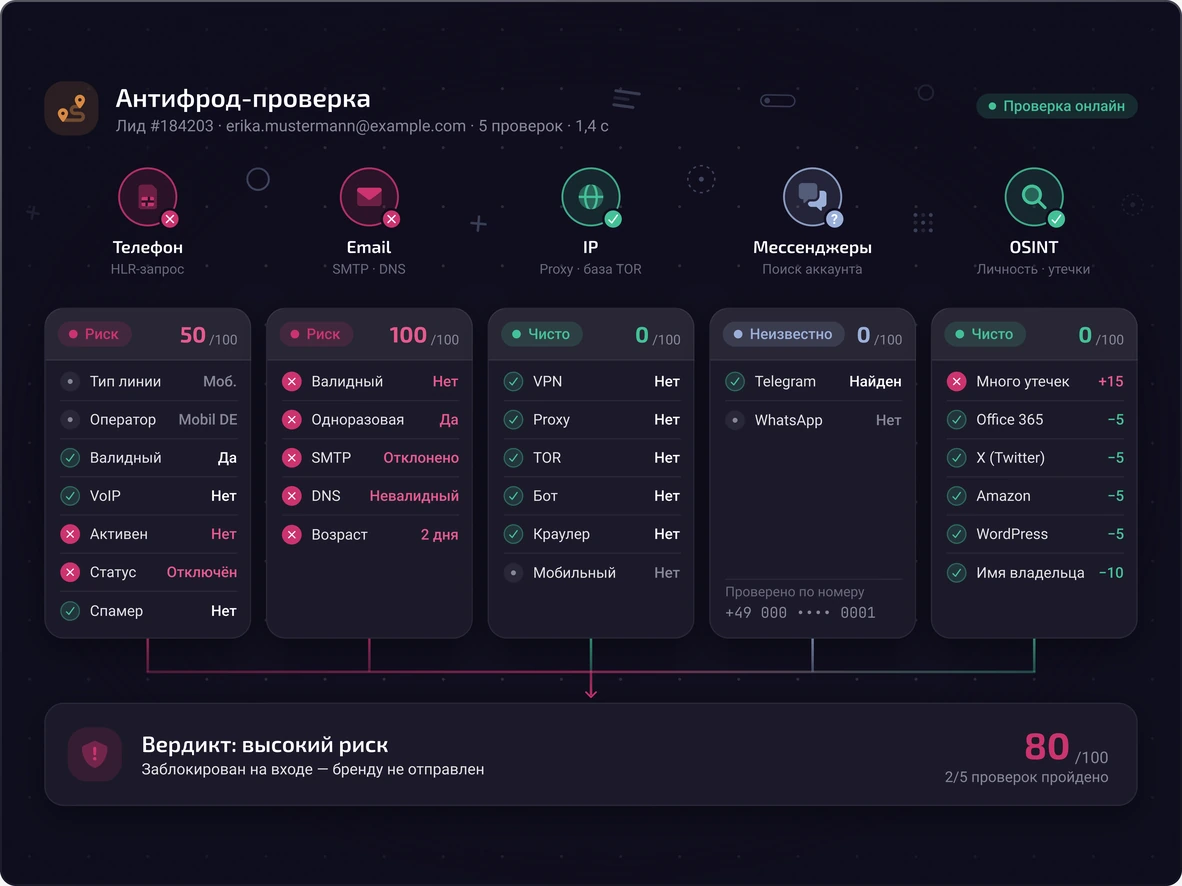This screenshot has width=1182, height=886.
Task: Click the Неизвестно status badge
Action: (783, 334)
